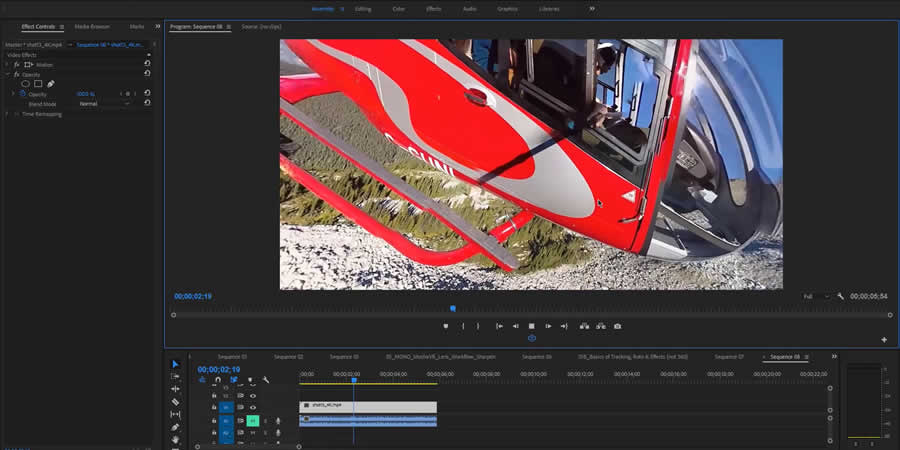Toggle V1 track output eye

(x=253, y=408)
